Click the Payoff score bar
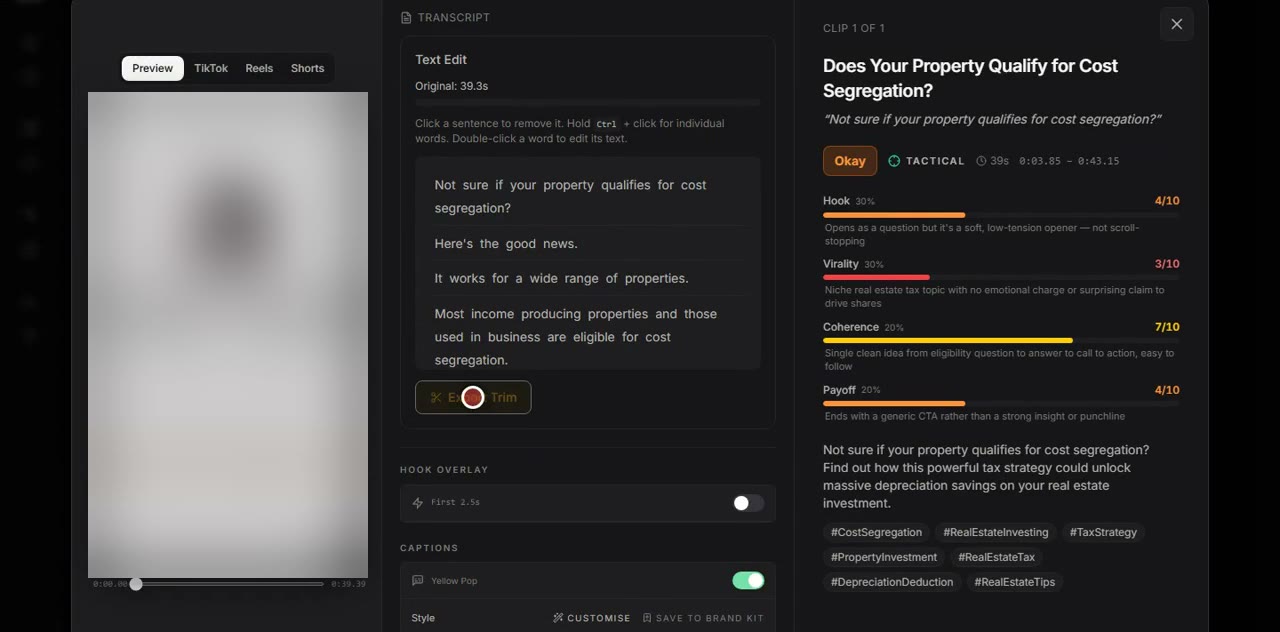Screen dimensions: 1280x632 point(1001,403)
